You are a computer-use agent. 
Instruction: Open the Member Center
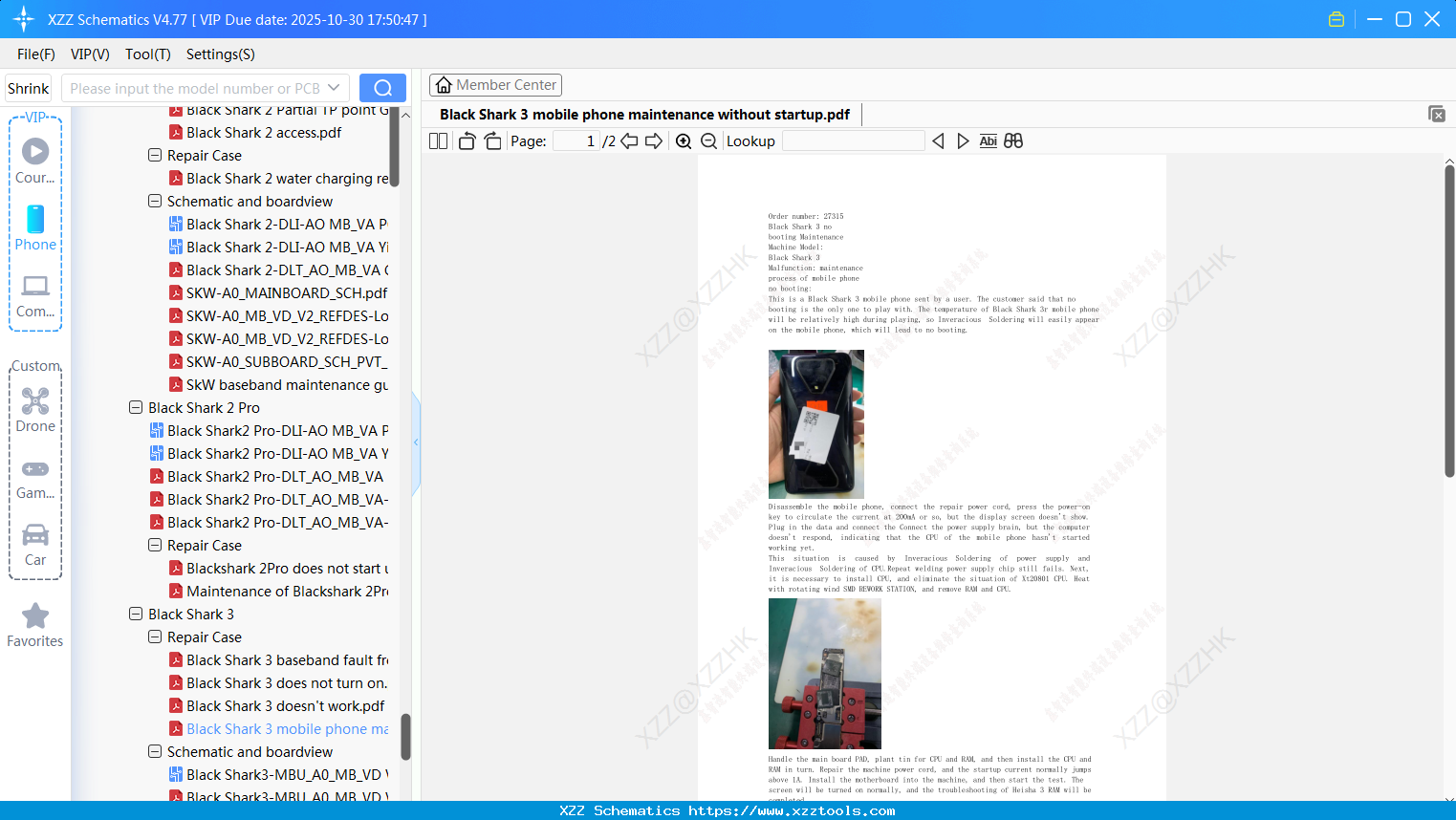pos(495,84)
